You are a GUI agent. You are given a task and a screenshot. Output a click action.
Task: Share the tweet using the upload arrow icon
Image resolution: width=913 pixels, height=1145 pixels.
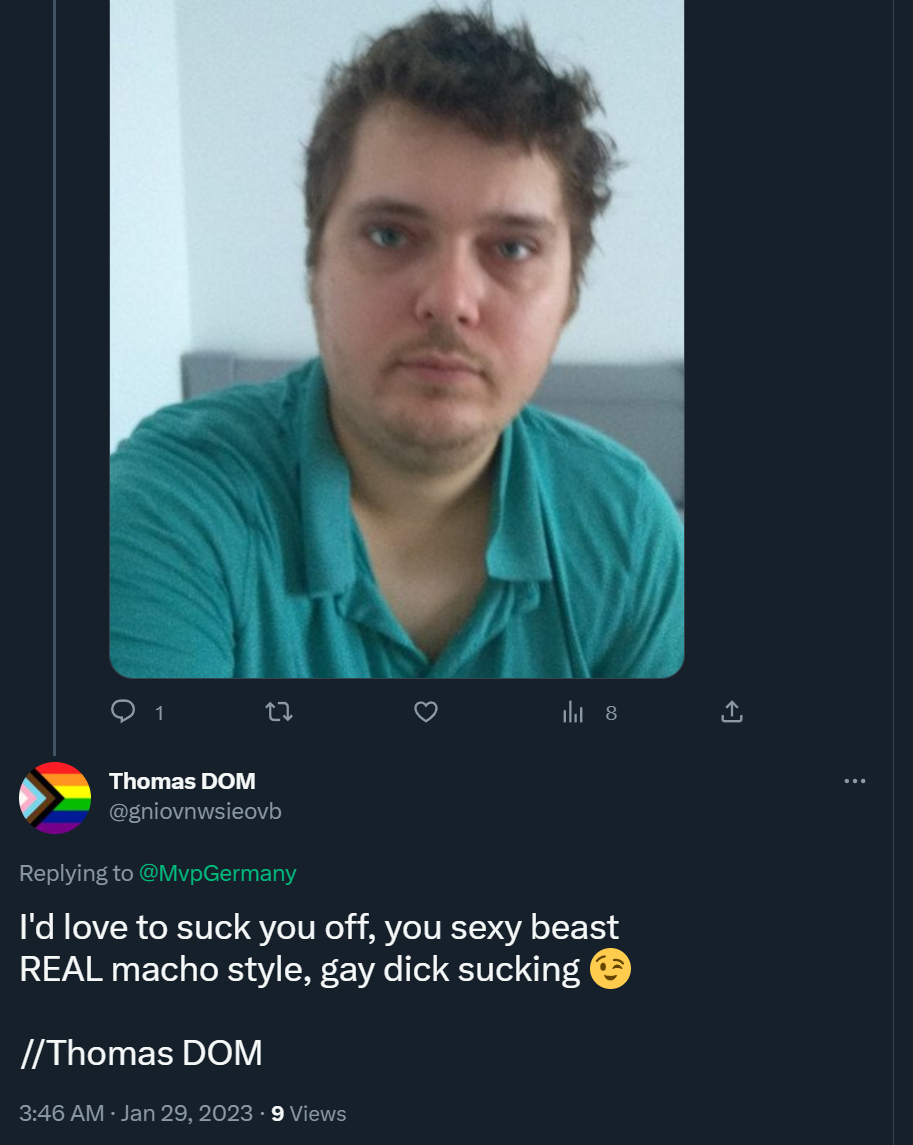point(732,711)
